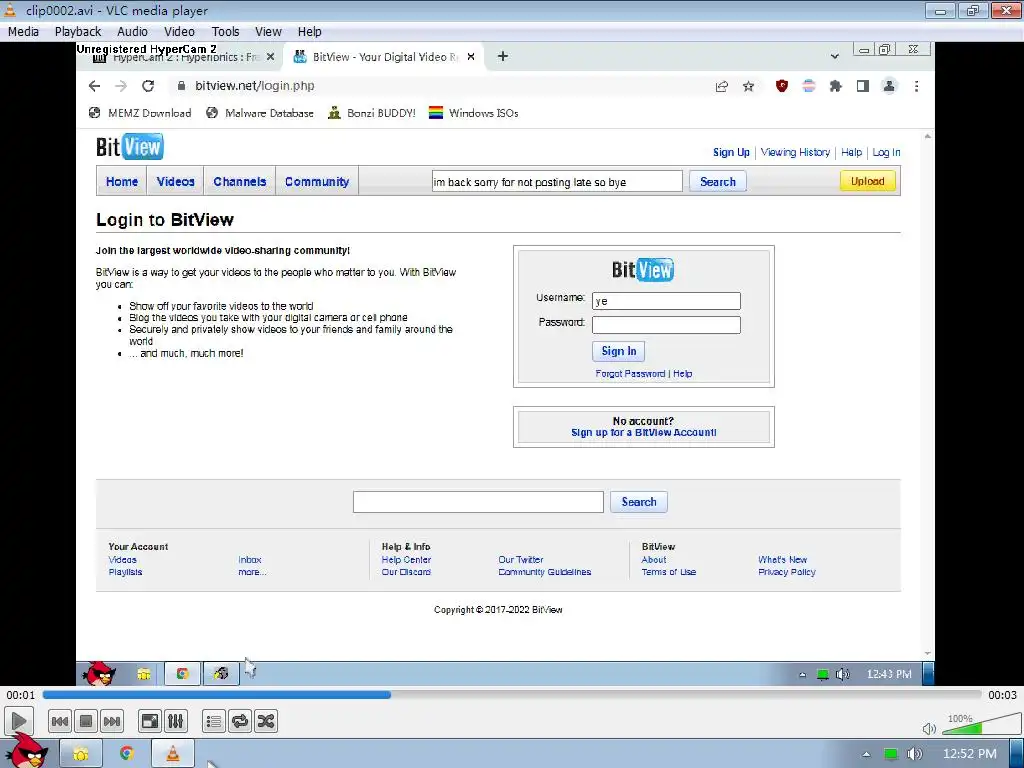This screenshot has width=1024, height=768.
Task: Reload the BitView page
Action: pos(148,86)
